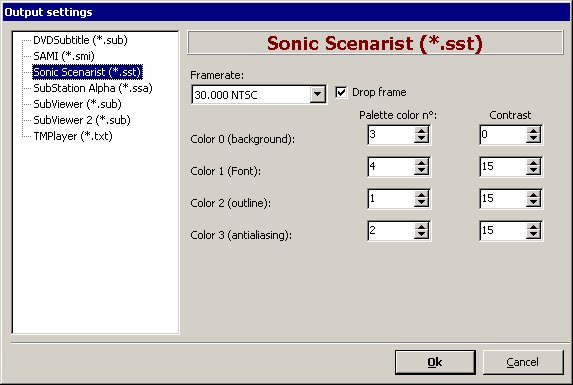Decrease Color 1 Font contrast value
Image resolution: width=573 pixels, height=385 pixels.
(x=534, y=171)
